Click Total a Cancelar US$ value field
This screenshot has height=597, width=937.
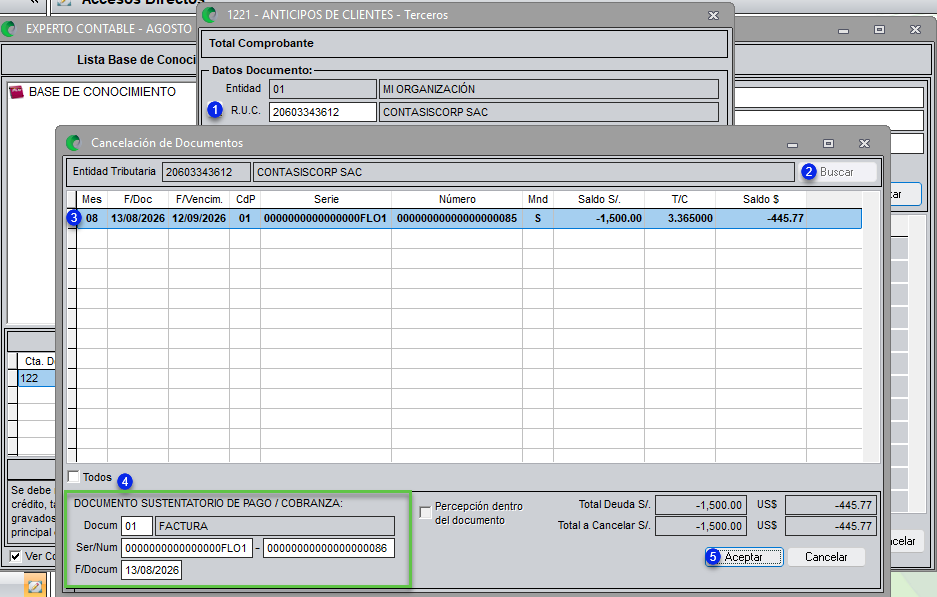coord(831,526)
